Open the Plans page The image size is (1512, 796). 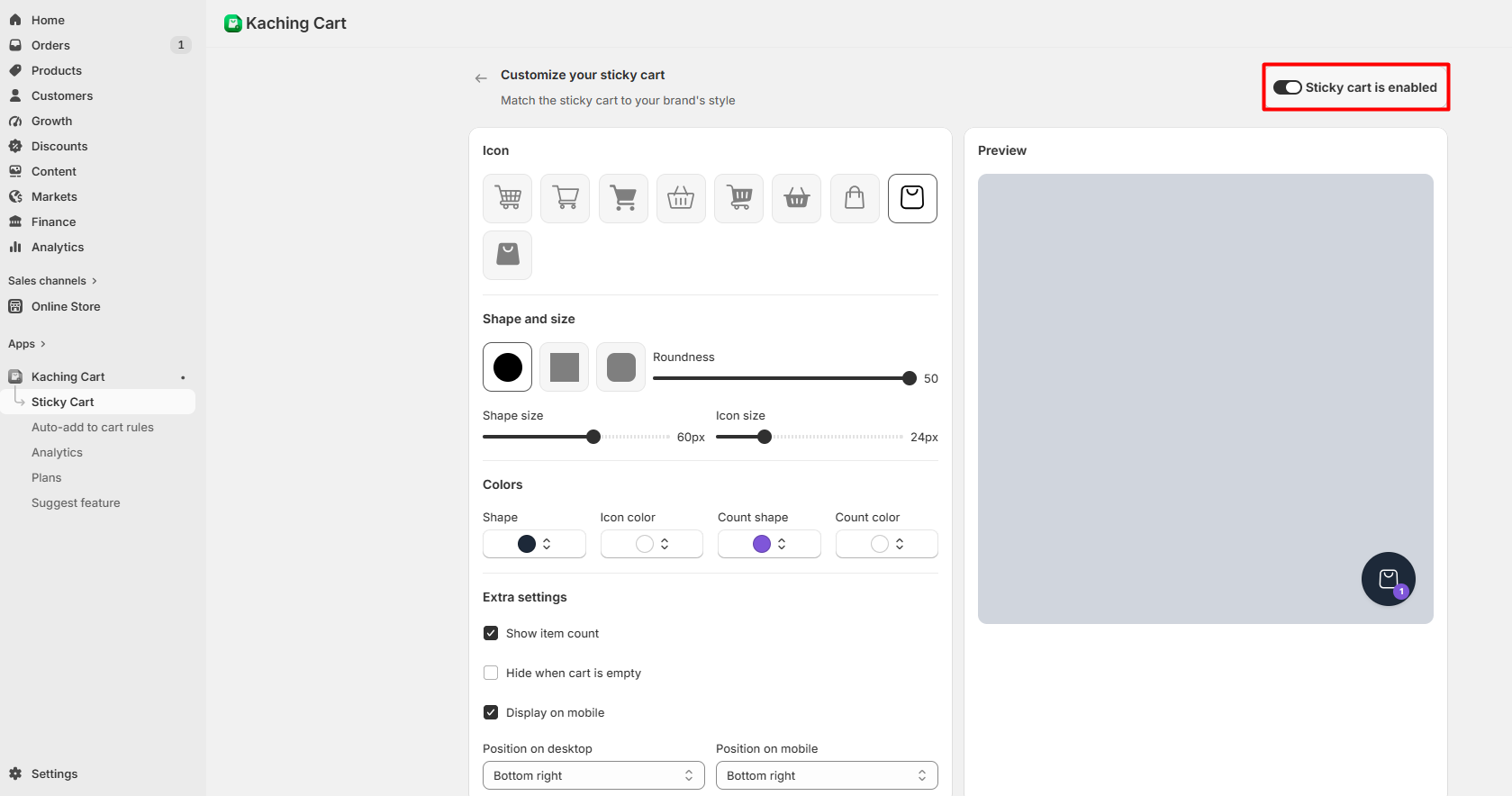click(x=47, y=477)
